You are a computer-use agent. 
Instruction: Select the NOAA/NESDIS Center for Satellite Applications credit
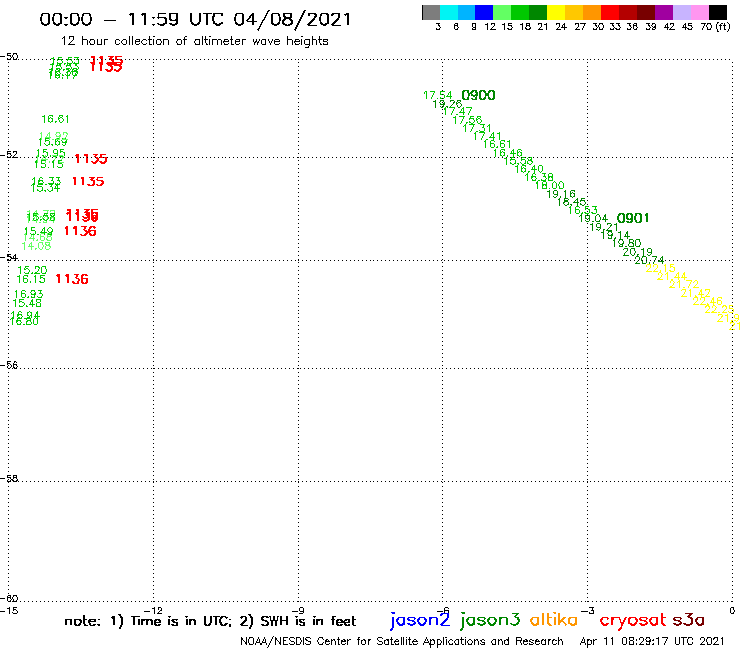point(402,642)
